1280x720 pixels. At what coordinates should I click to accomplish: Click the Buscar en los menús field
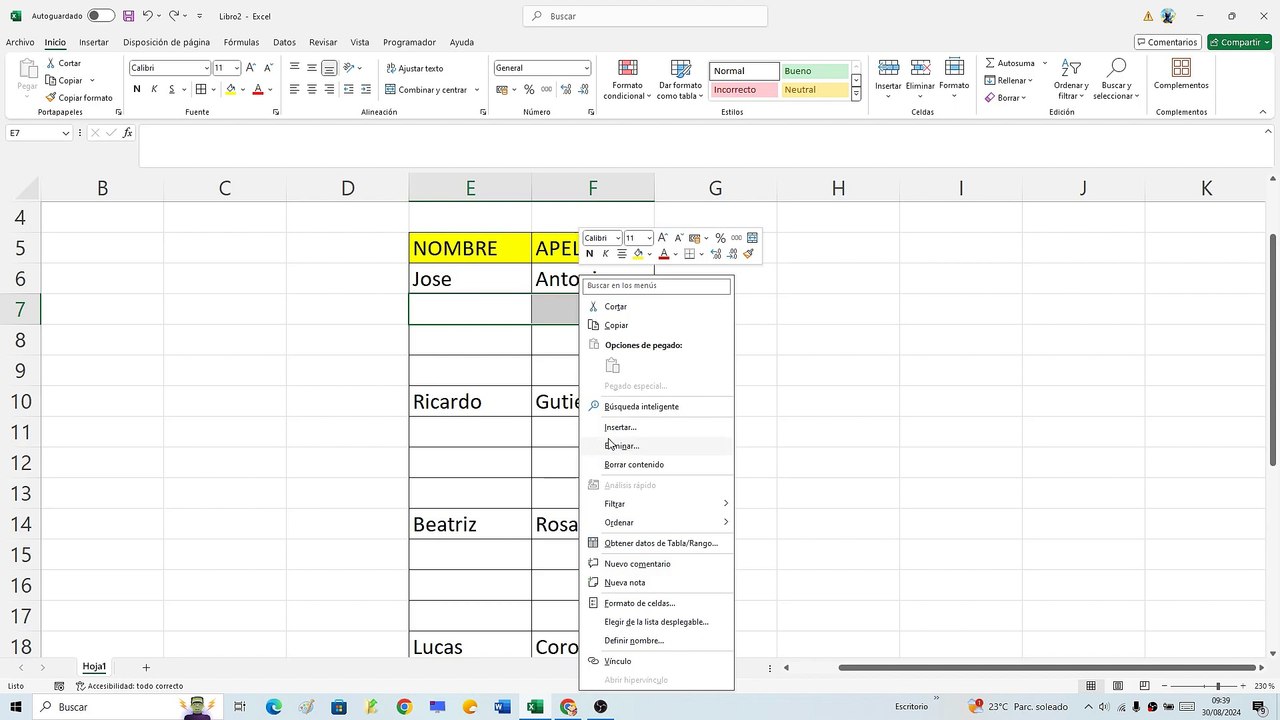tap(657, 286)
